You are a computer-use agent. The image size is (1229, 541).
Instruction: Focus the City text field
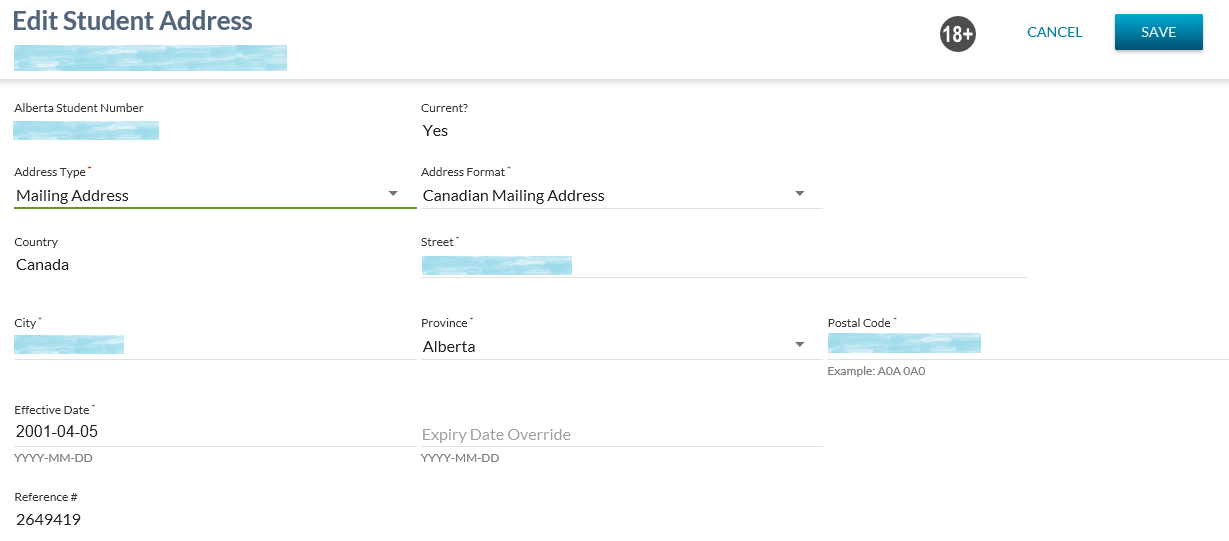214,346
